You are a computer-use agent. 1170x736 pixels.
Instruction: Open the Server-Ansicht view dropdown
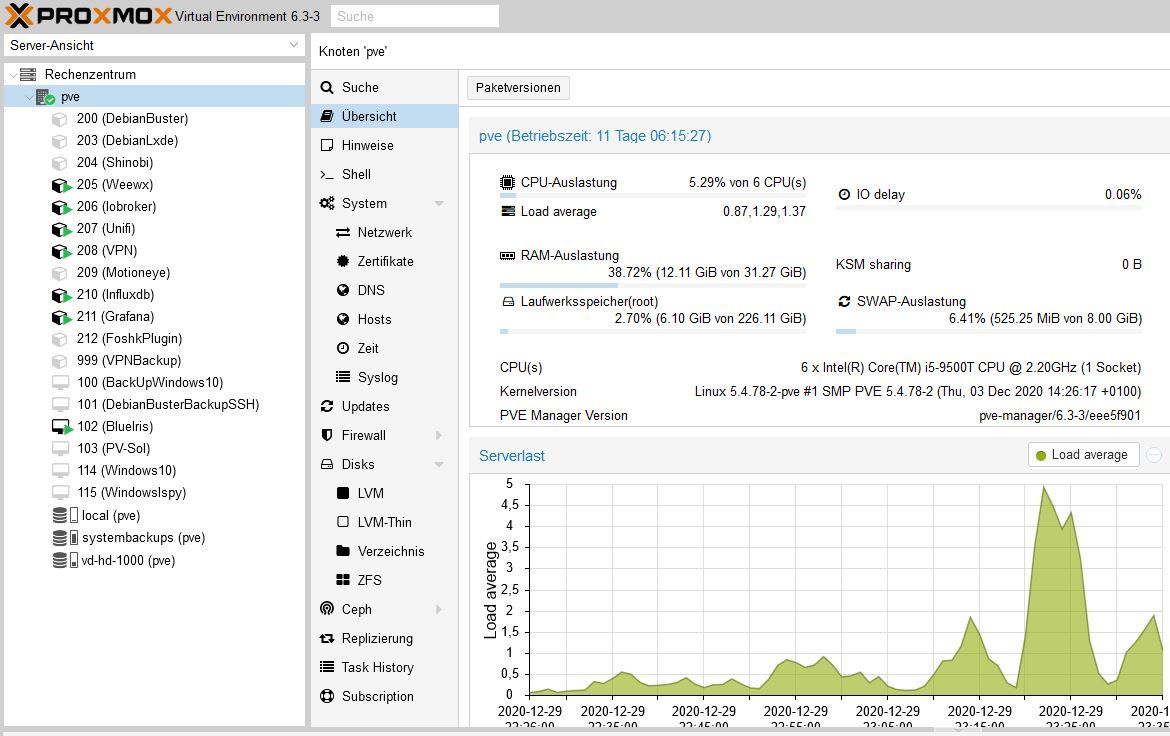click(293, 45)
